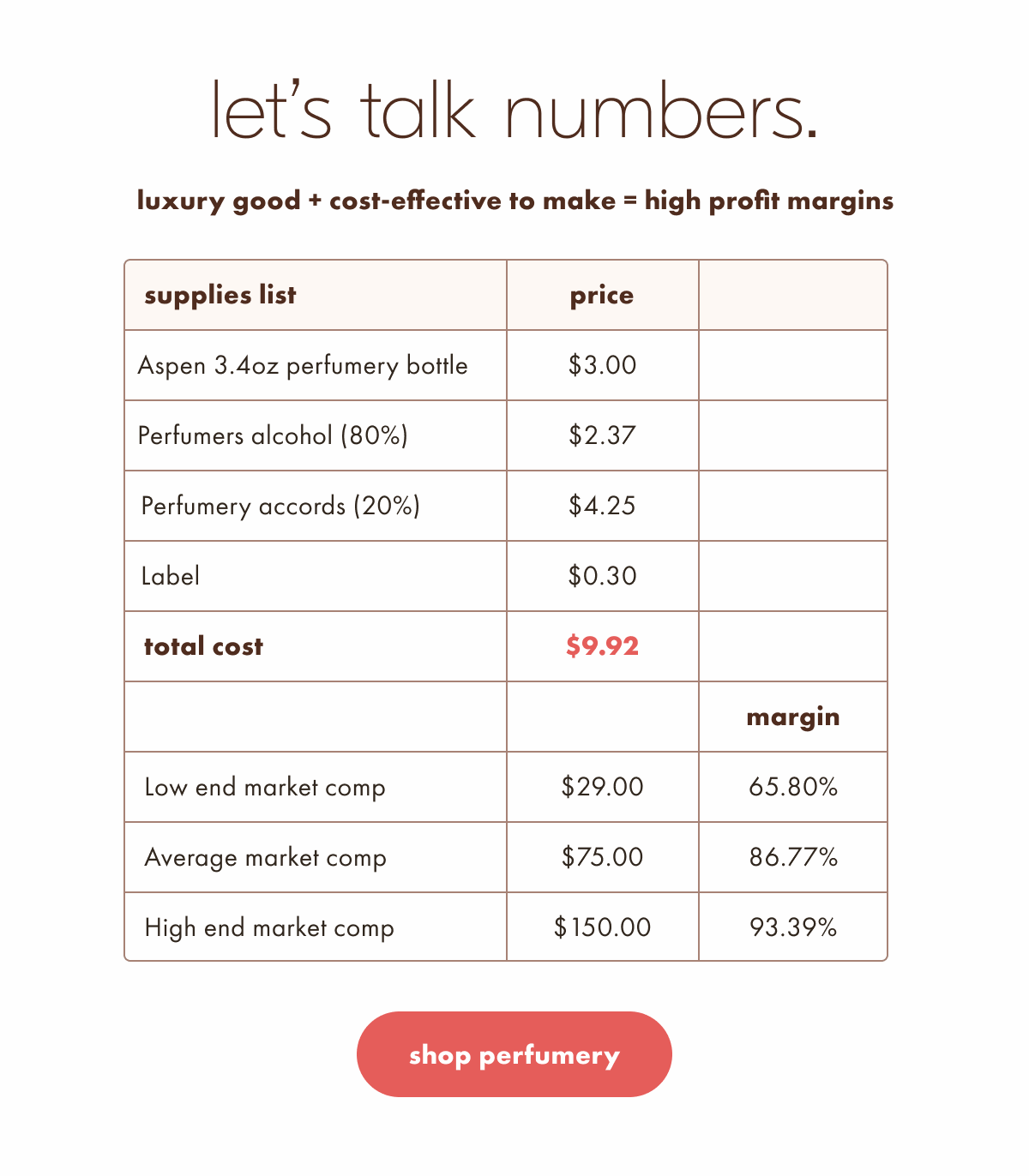1029x1176 pixels.
Task: Select the 93.39% margin cell
Action: tap(792, 927)
